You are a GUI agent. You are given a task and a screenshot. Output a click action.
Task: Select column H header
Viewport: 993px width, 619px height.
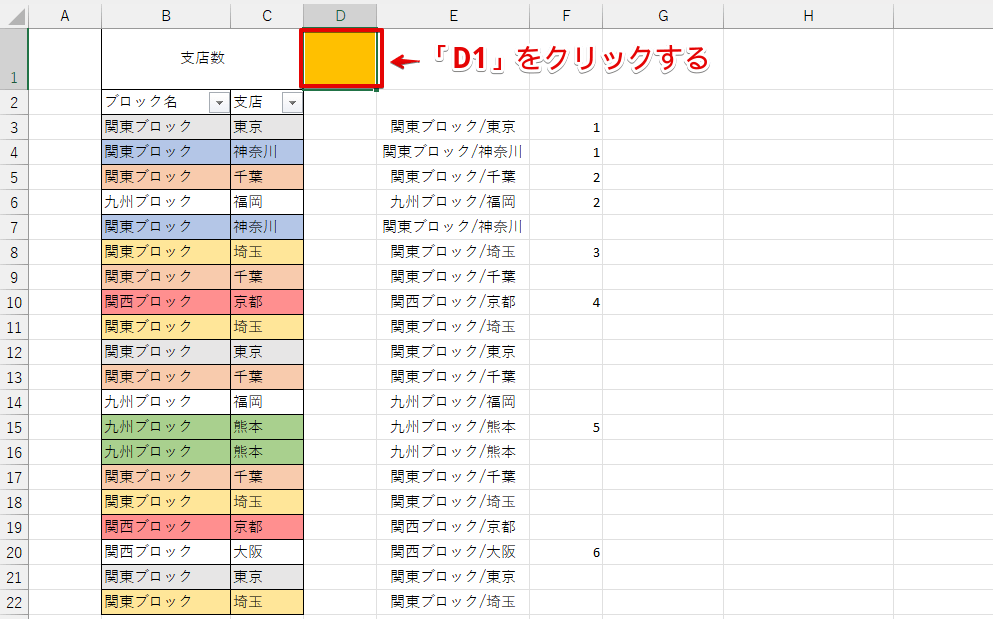(808, 16)
